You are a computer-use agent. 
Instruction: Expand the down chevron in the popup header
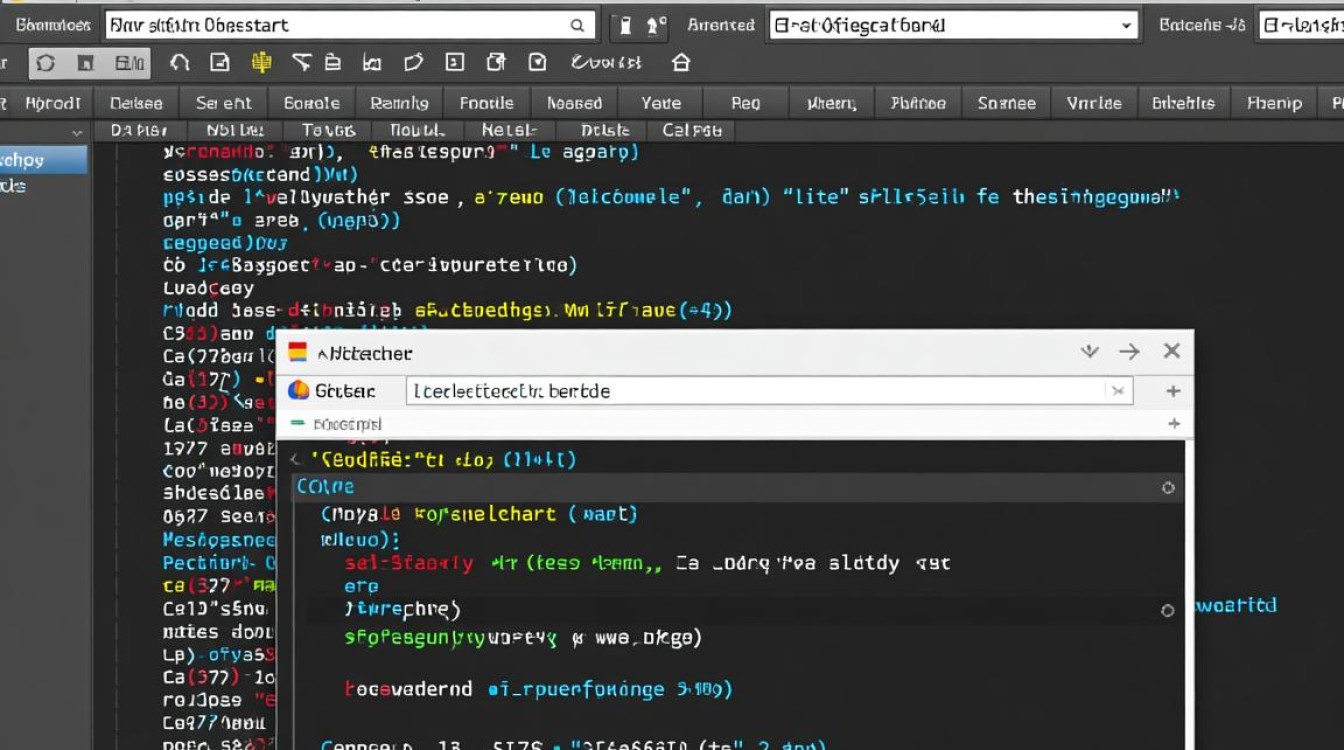(1090, 351)
